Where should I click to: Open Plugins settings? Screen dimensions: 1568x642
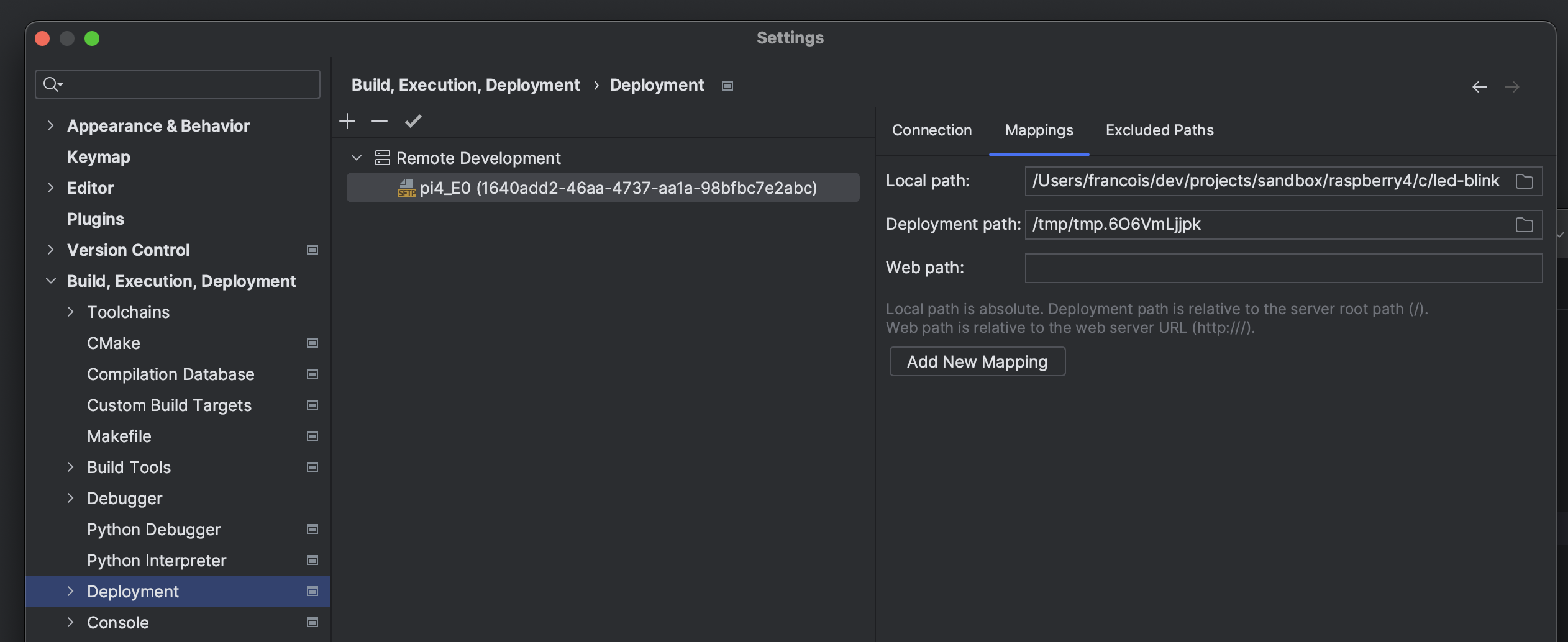click(x=96, y=219)
